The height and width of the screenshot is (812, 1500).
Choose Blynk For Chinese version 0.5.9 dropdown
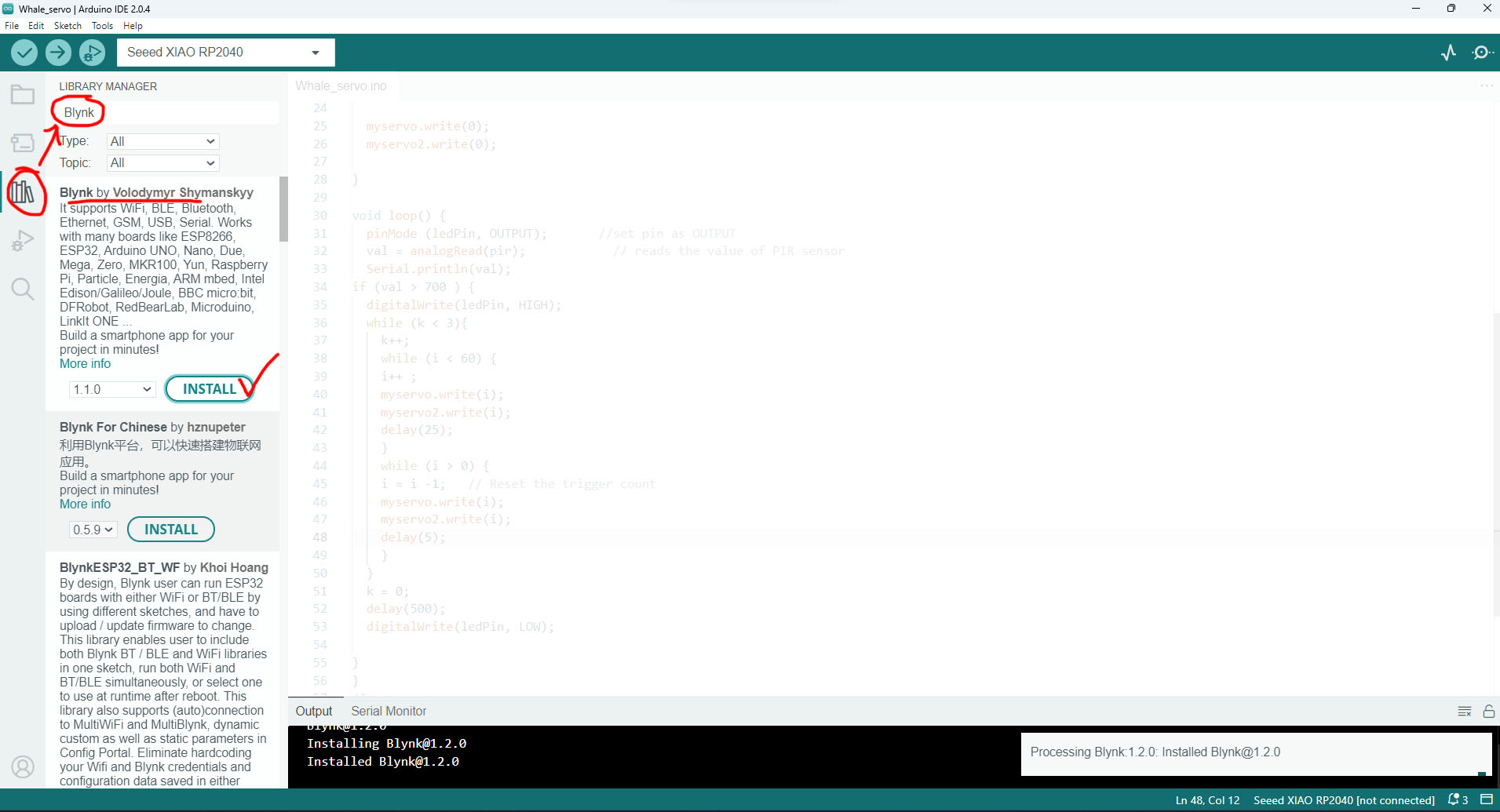pyautogui.click(x=93, y=530)
